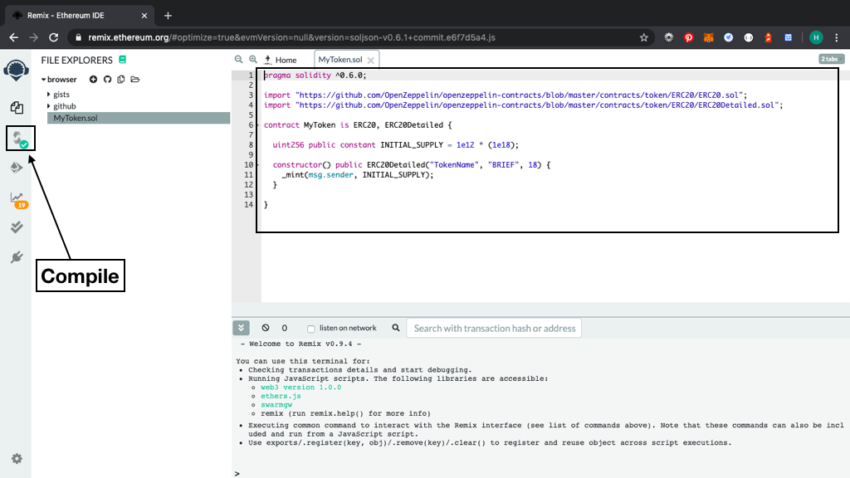Open the analysis icon with 19 badge
Viewport: 850px width, 478px height.
tap(17, 199)
